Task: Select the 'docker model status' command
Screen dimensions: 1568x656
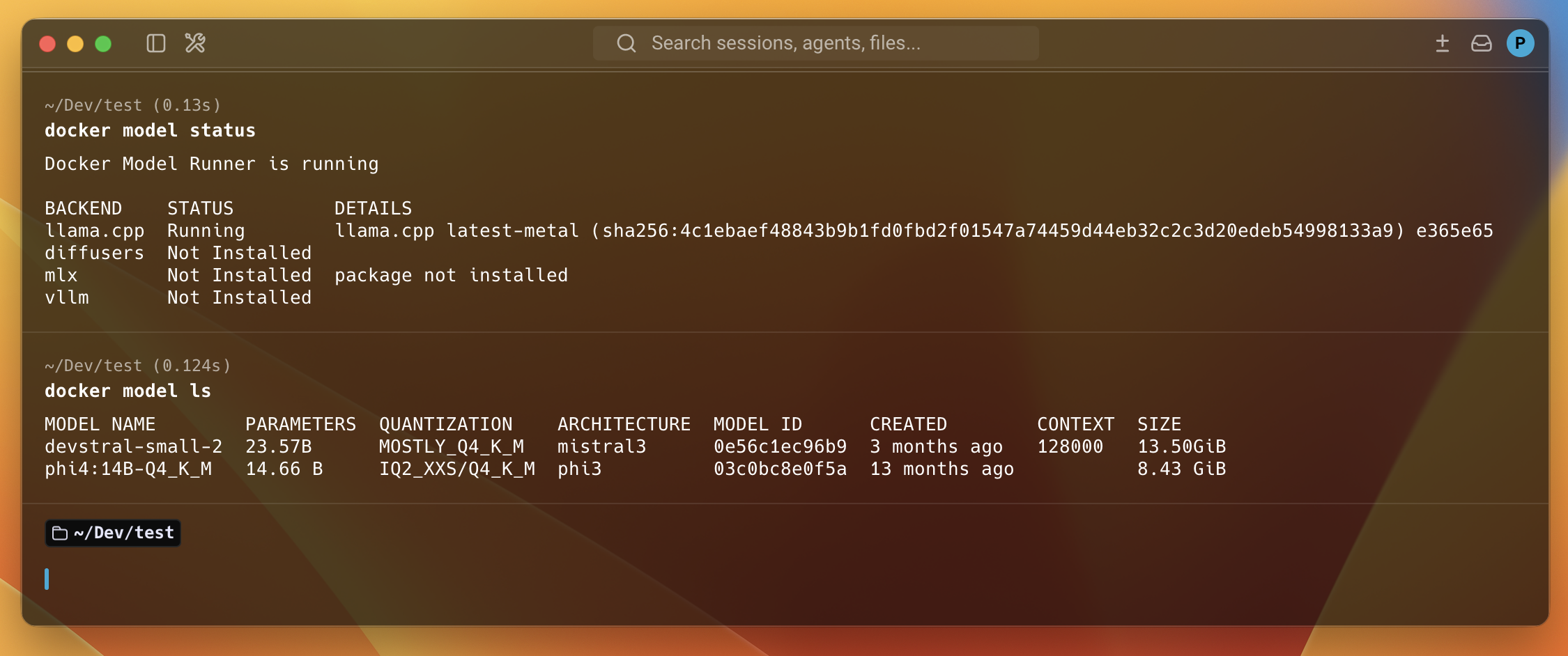Action: (150, 131)
